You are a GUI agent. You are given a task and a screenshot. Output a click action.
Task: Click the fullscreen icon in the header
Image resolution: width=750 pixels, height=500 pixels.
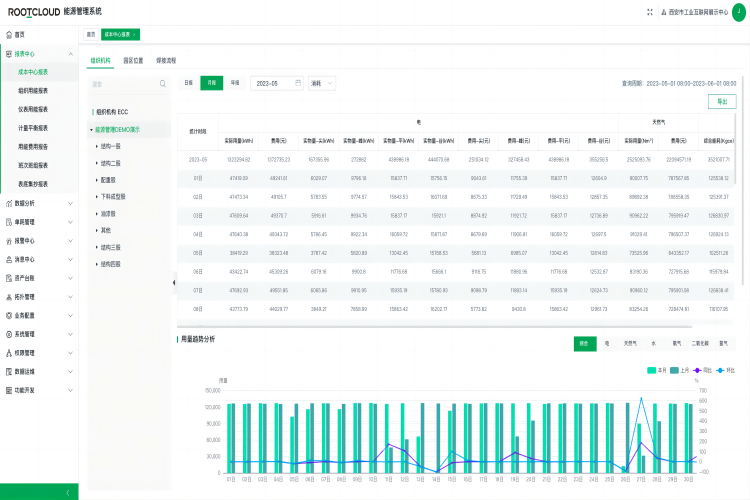pyautogui.click(x=651, y=10)
